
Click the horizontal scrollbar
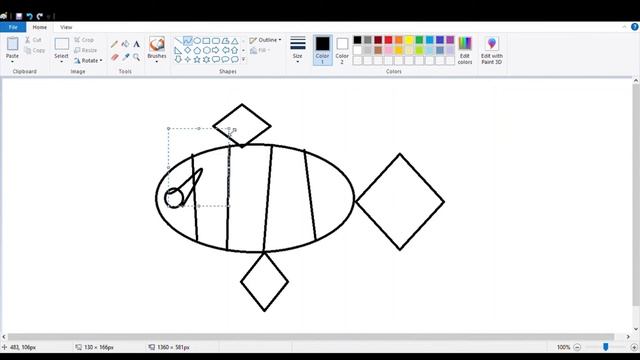pos(311,337)
